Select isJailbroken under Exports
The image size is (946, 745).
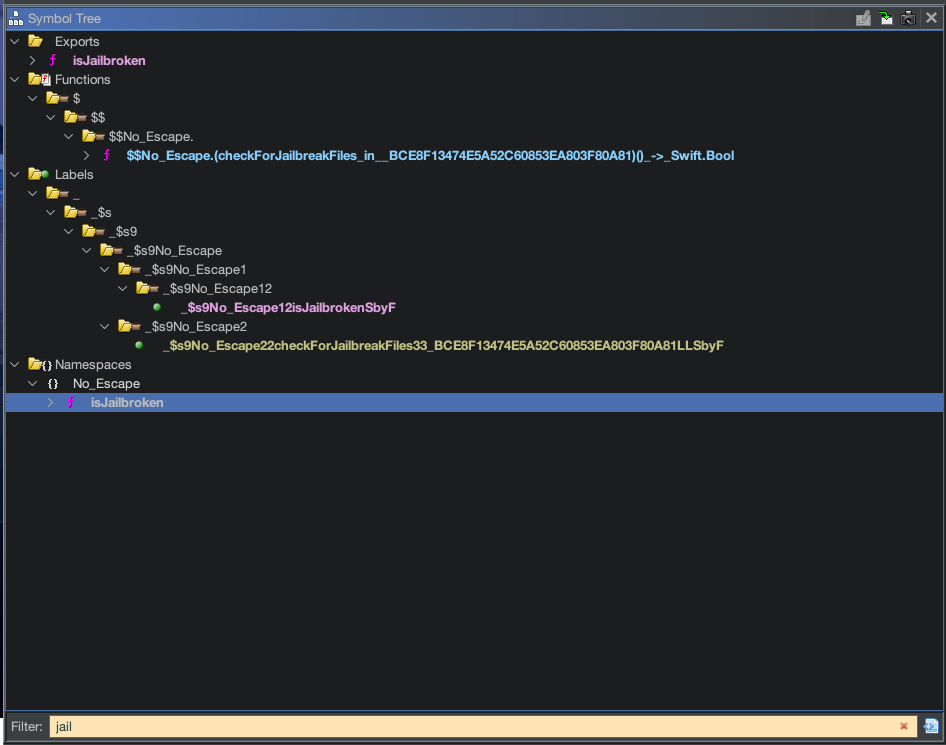(109, 61)
